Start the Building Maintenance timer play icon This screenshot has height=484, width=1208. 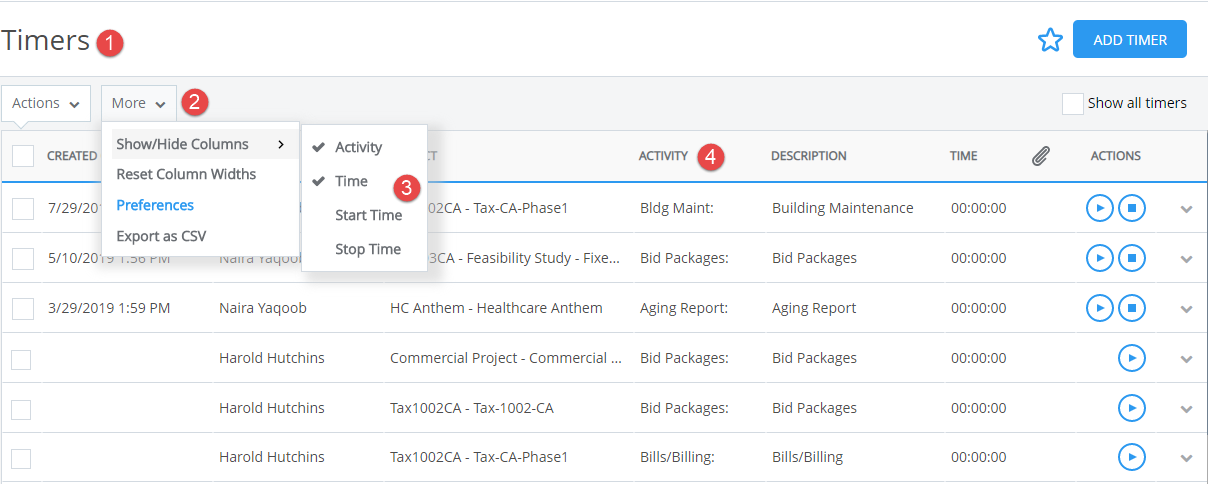coord(1099,208)
